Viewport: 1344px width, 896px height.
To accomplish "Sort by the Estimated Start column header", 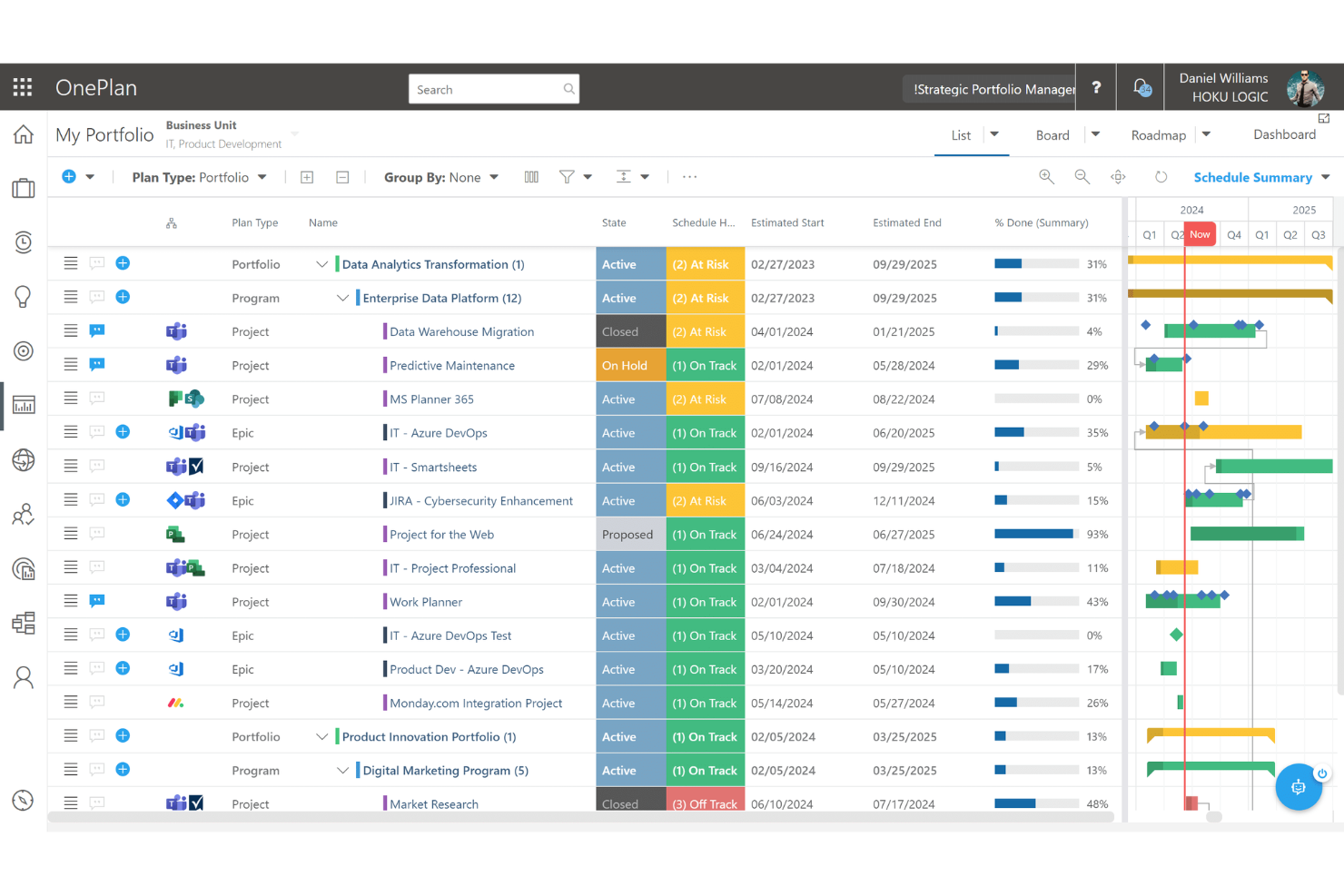I will [787, 222].
